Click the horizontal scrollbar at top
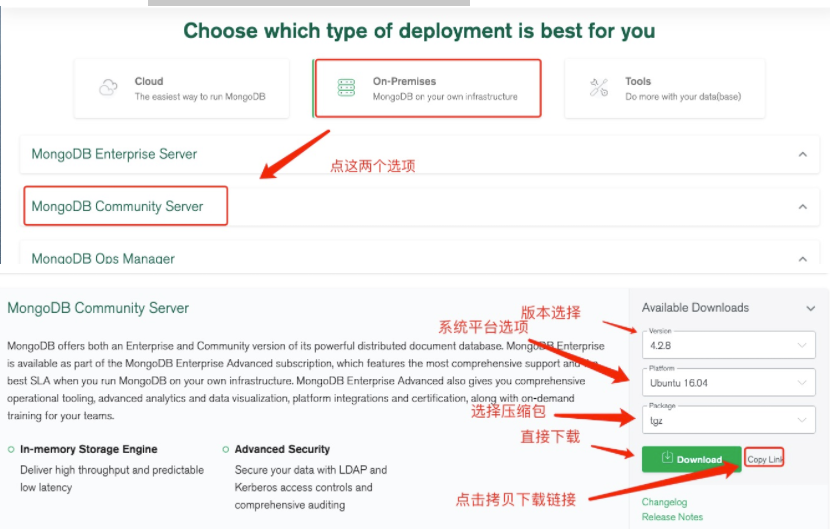Image resolution: width=831 pixels, height=531 pixels. (x=308, y=3)
